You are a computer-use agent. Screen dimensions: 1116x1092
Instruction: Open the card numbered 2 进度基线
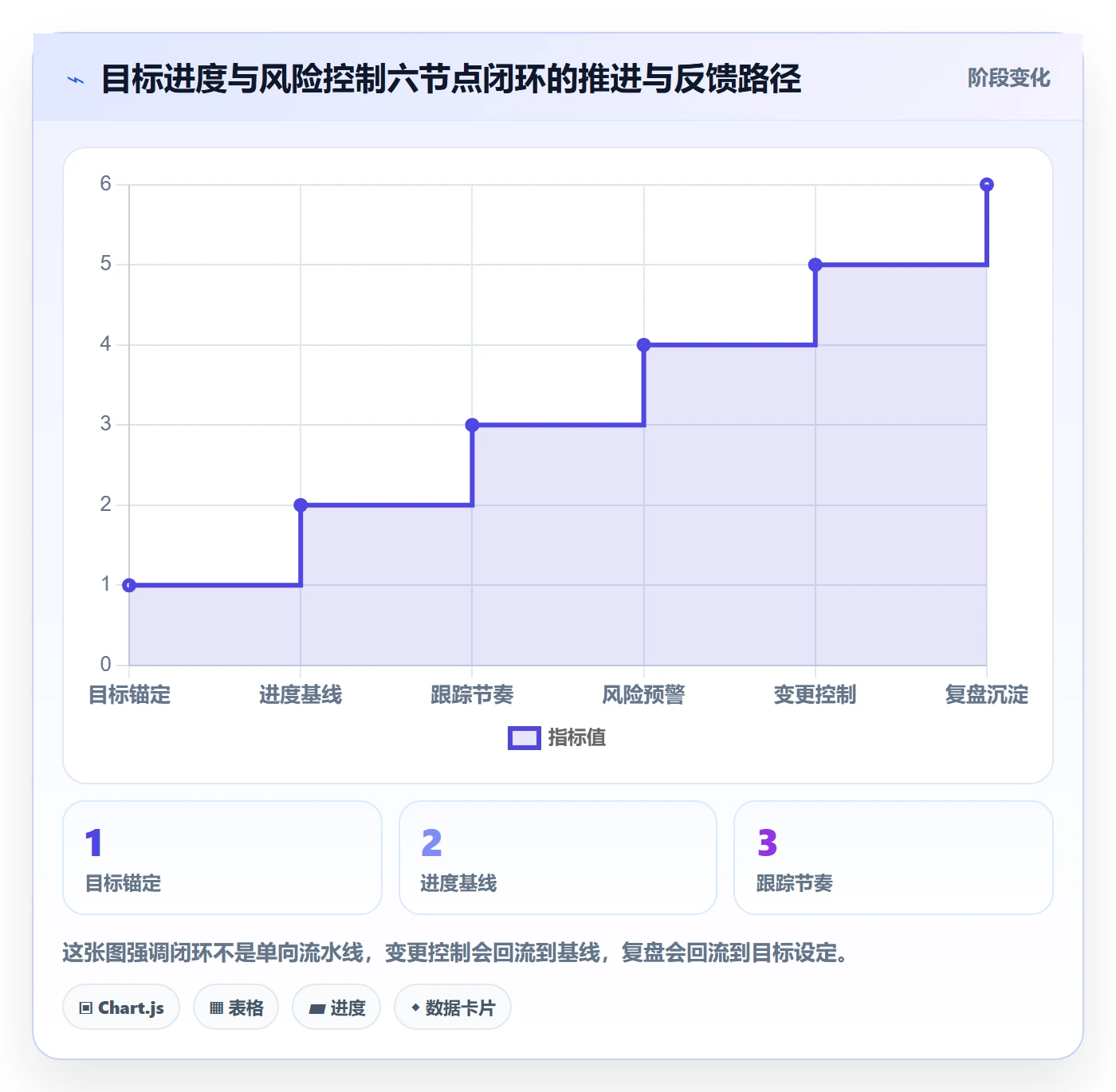(x=558, y=858)
